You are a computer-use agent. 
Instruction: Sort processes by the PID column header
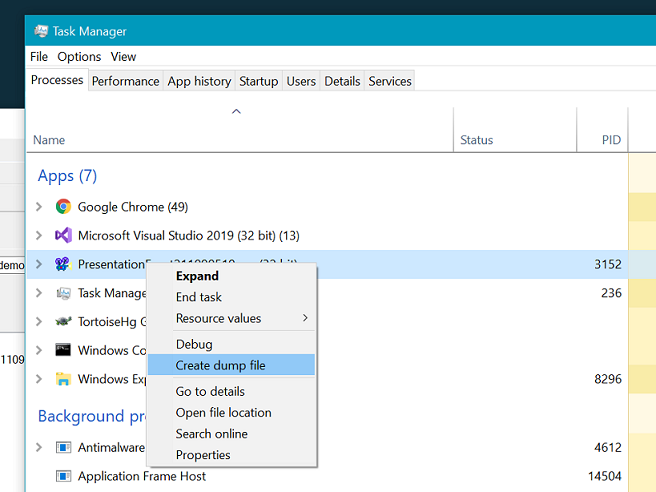611,140
